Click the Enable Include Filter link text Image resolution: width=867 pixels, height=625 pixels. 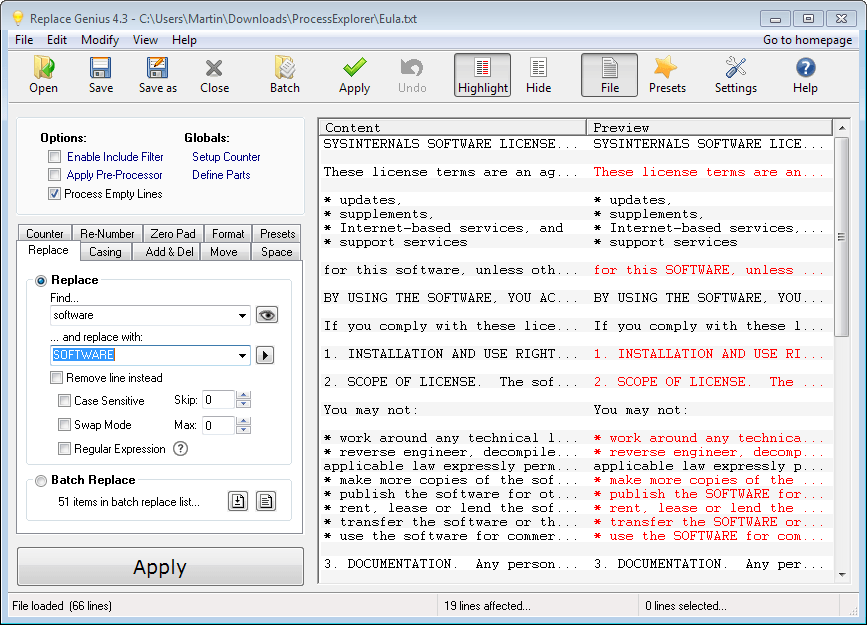(115, 157)
